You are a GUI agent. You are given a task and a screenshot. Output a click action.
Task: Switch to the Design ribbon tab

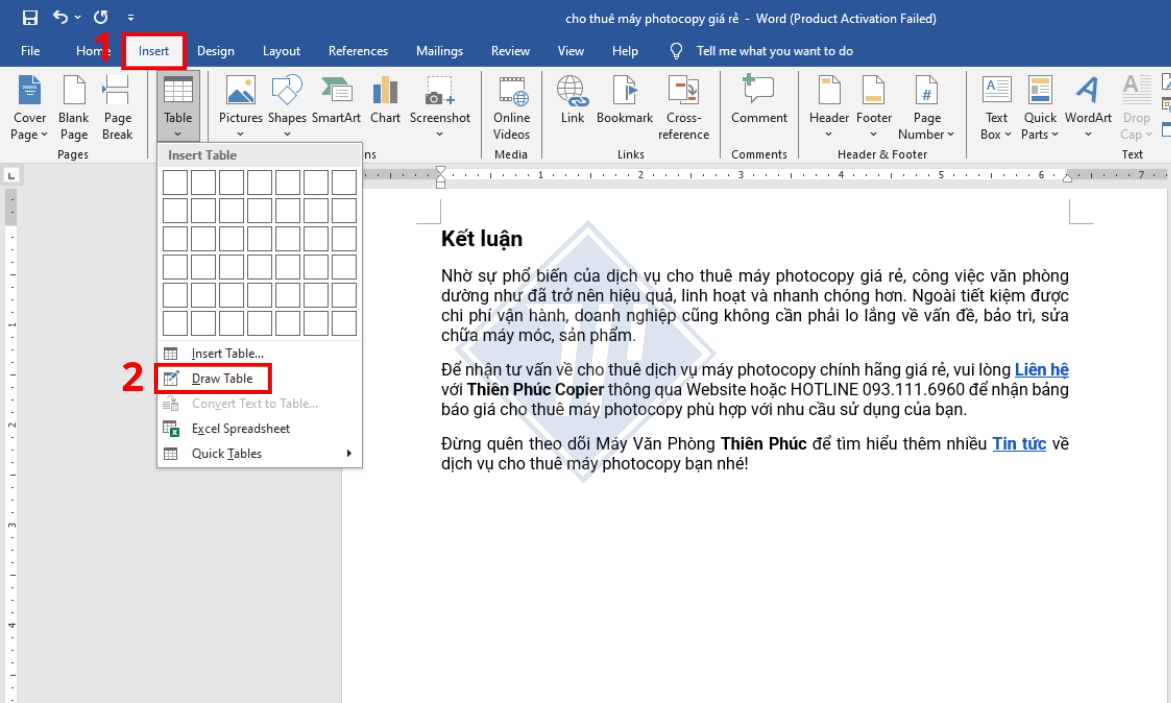[216, 50]
